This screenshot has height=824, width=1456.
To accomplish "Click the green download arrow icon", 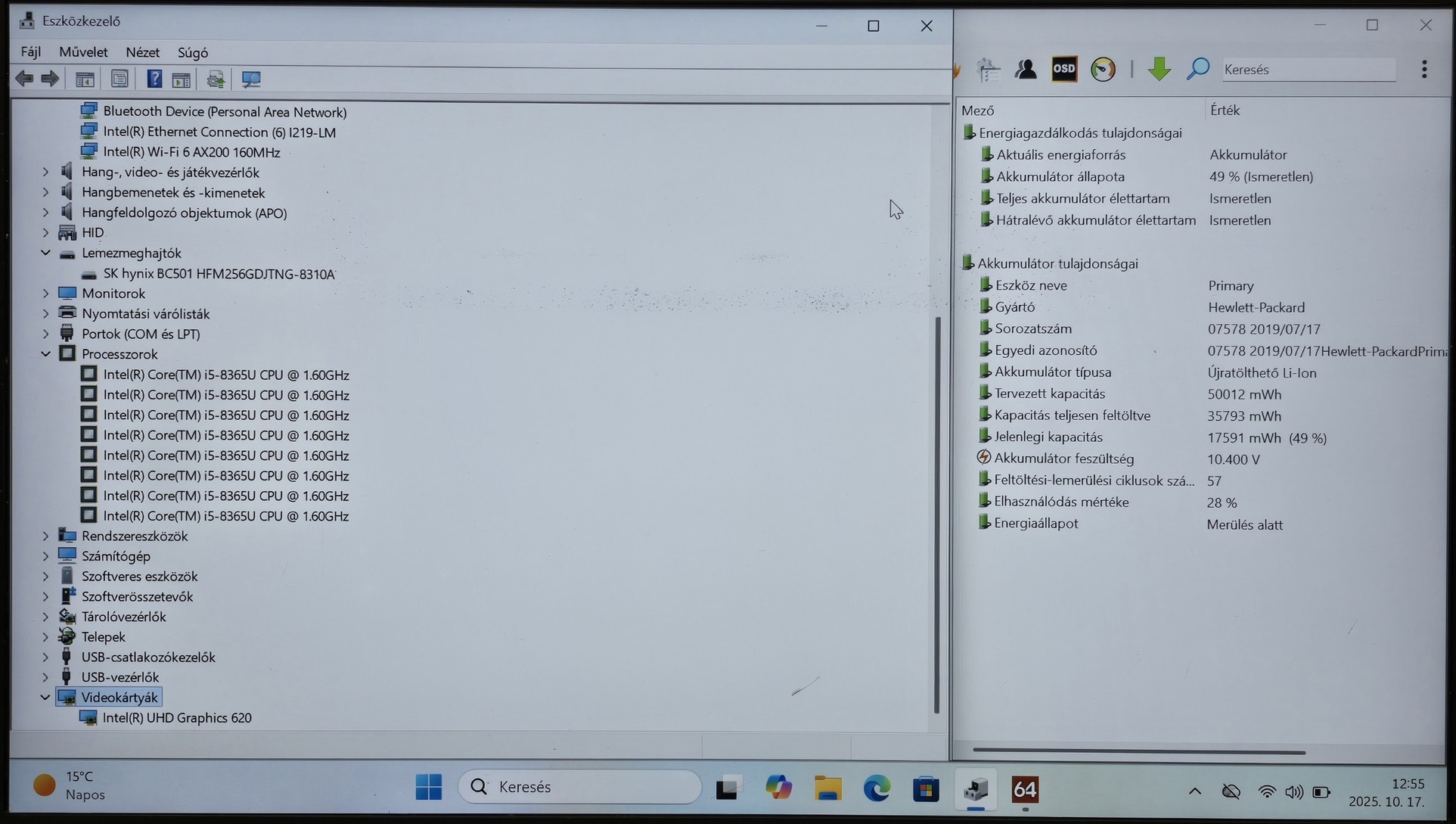I will 1159,69.
